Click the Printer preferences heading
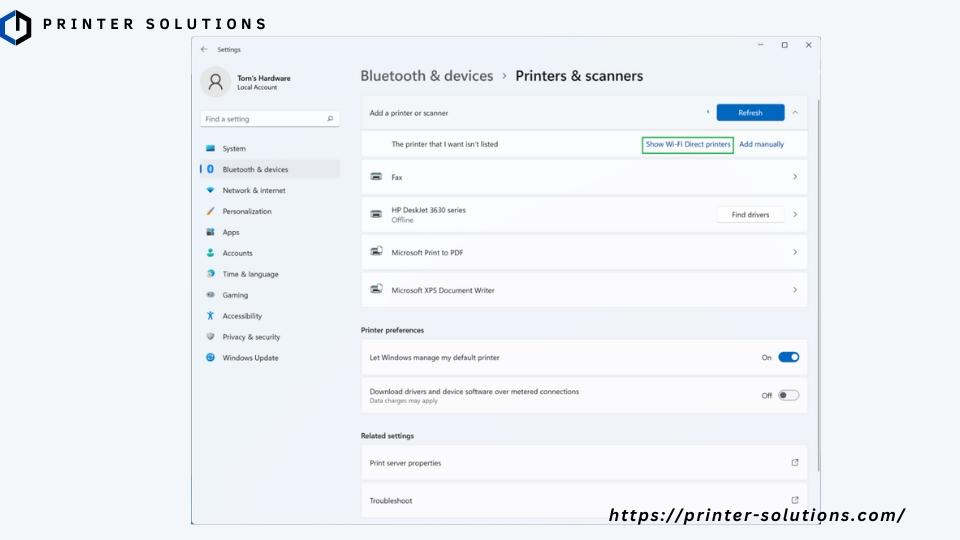This screenshot has width=960, height=540. (x=392, y=330)
